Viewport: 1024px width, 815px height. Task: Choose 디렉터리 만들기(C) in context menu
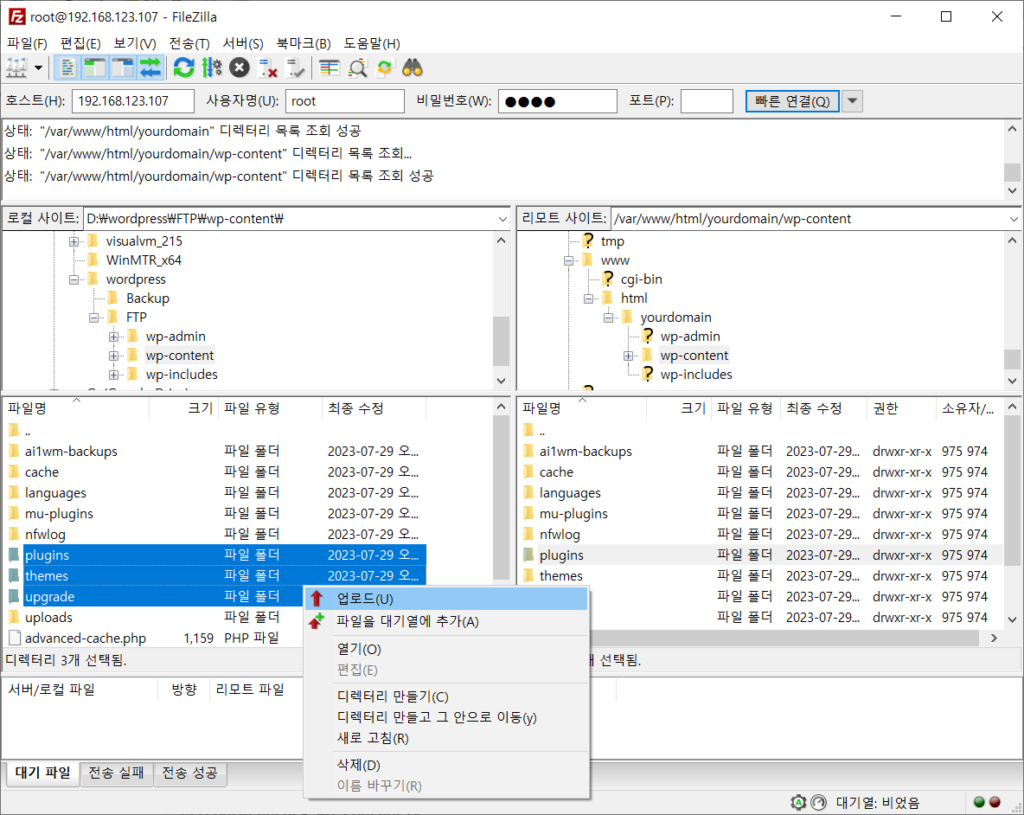pyautogui.click(x=446, y=696)
